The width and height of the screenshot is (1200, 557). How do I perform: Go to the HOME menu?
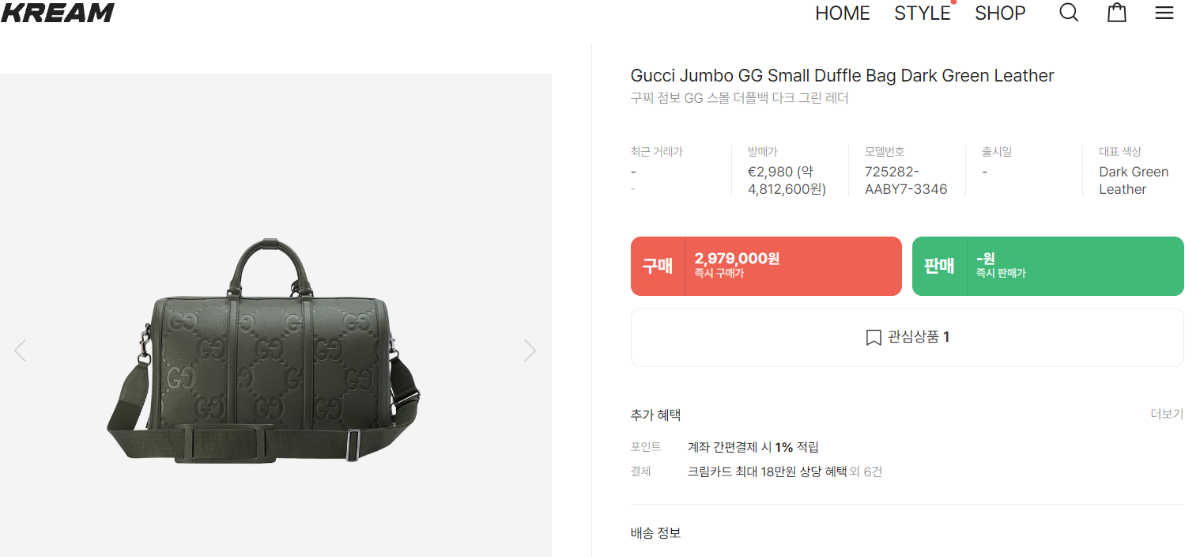(x=843, y=13)
